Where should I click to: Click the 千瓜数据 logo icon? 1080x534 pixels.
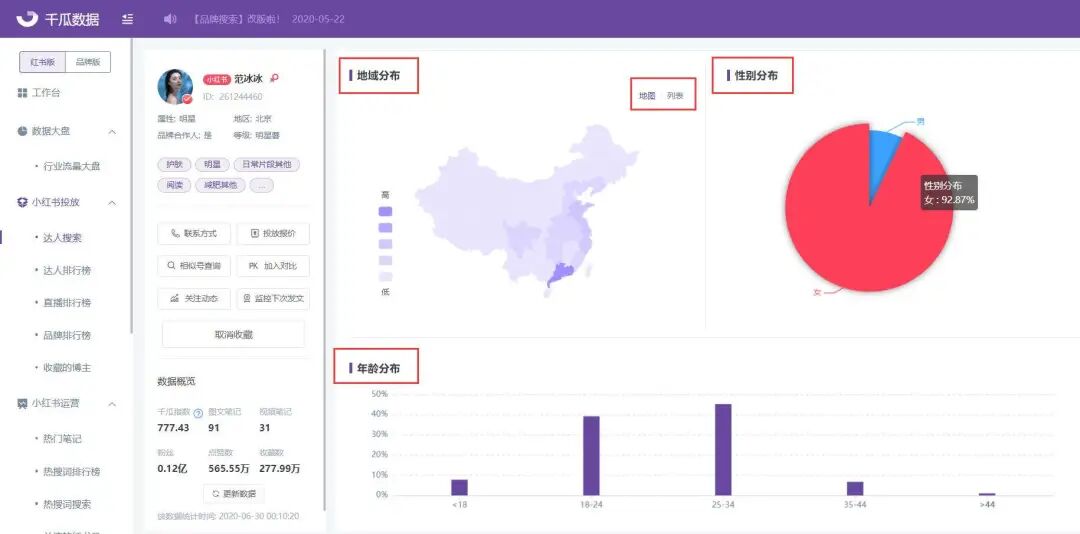pos(28,19)
